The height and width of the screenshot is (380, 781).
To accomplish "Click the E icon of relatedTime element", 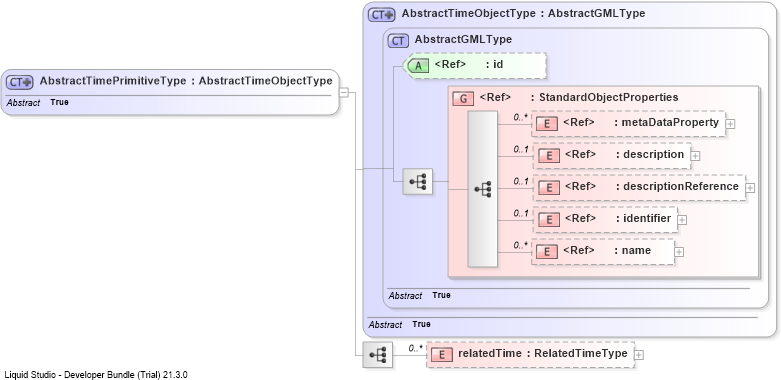I will pos(442,355).
